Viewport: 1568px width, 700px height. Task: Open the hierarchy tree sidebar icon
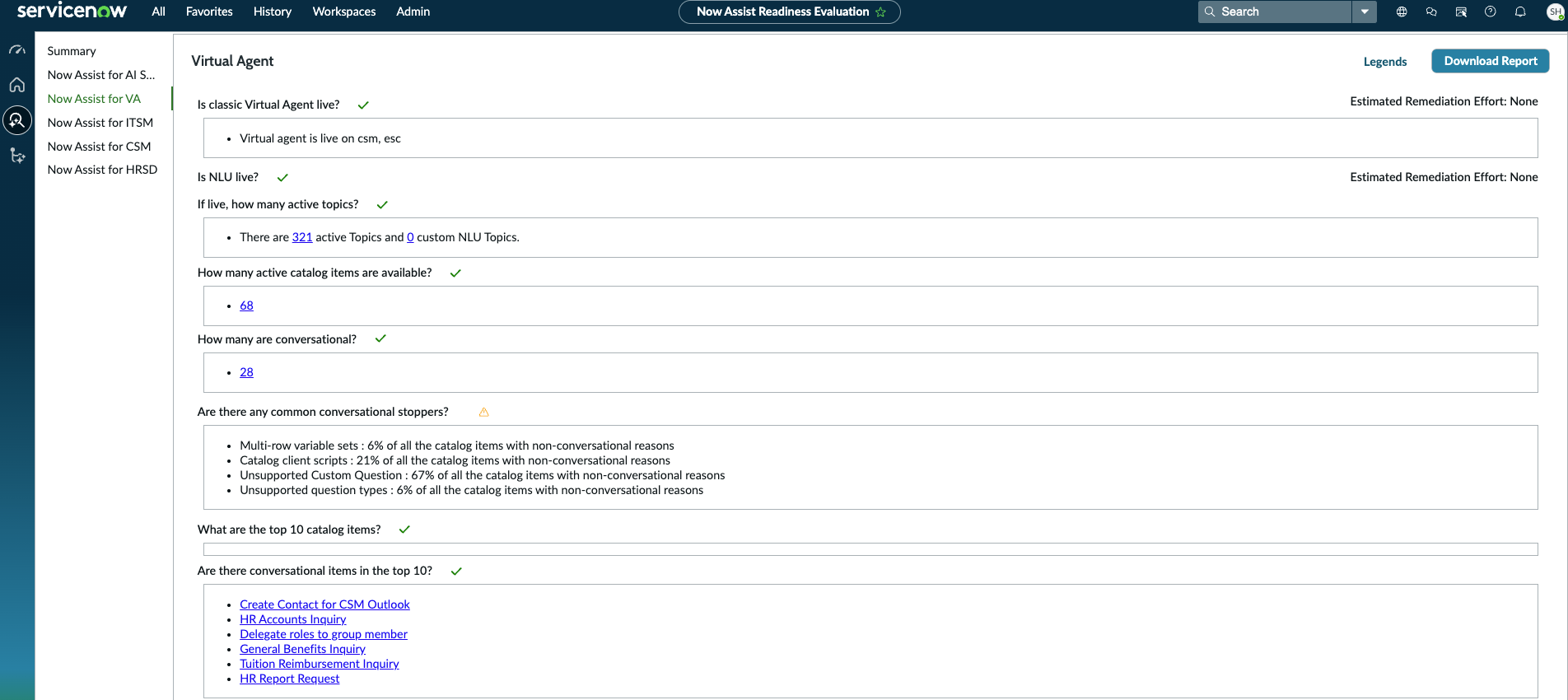(x=17, y=155)
